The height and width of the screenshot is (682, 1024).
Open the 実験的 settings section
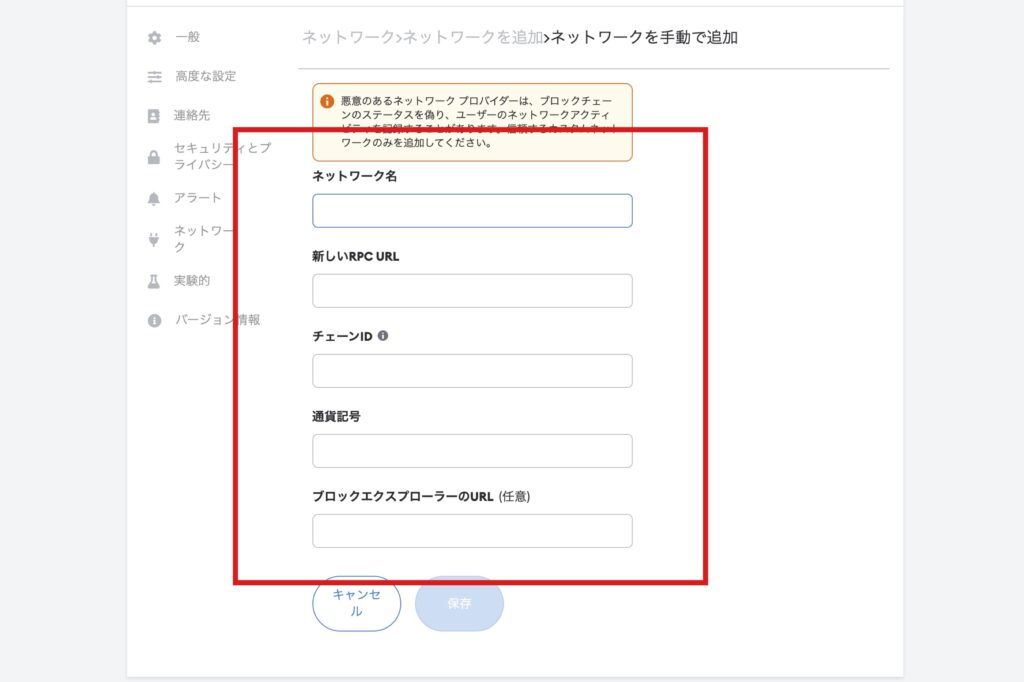pyautogui.click(x=191, y=281)
